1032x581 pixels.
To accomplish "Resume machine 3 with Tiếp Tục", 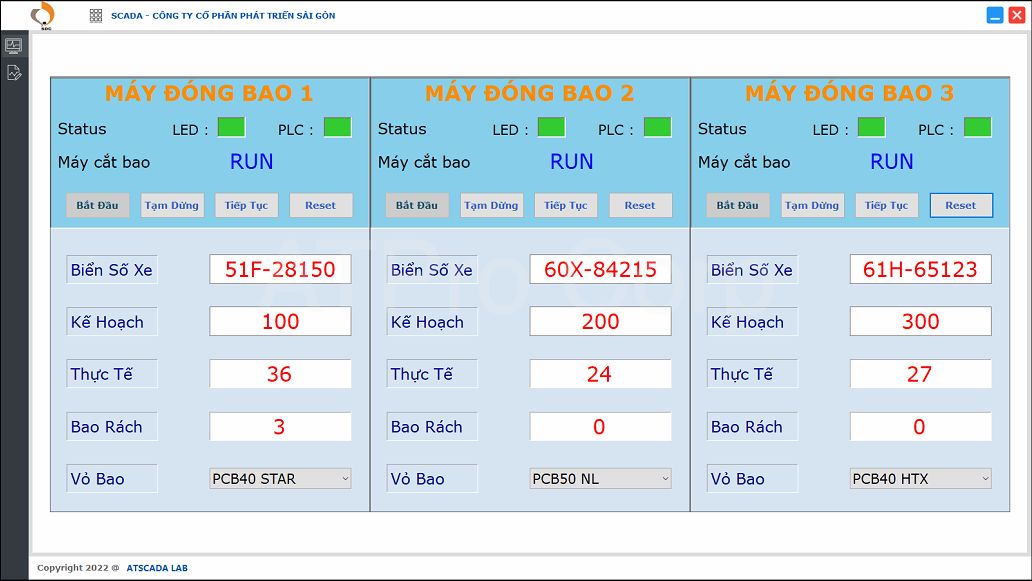I will 886,205.
